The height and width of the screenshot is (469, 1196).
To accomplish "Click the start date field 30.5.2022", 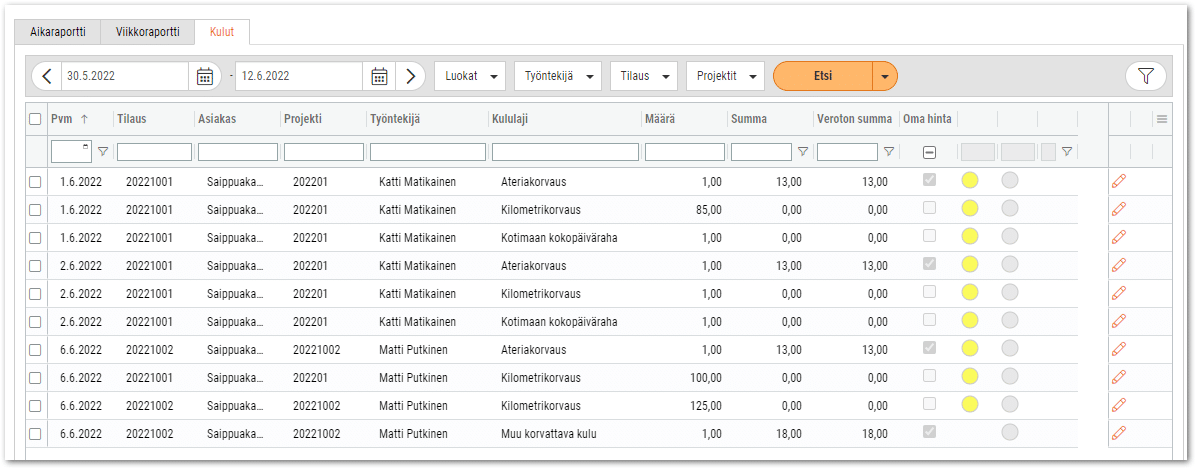I will 125,76.
